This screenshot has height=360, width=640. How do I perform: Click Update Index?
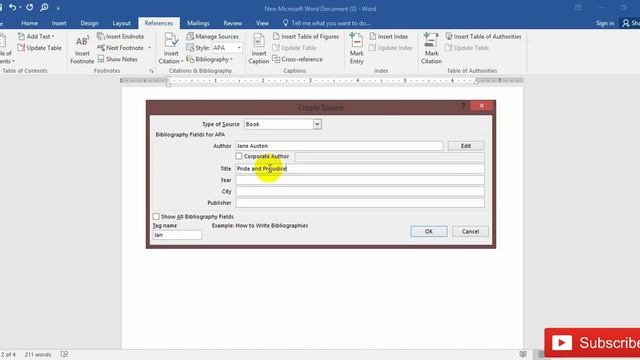391,48
